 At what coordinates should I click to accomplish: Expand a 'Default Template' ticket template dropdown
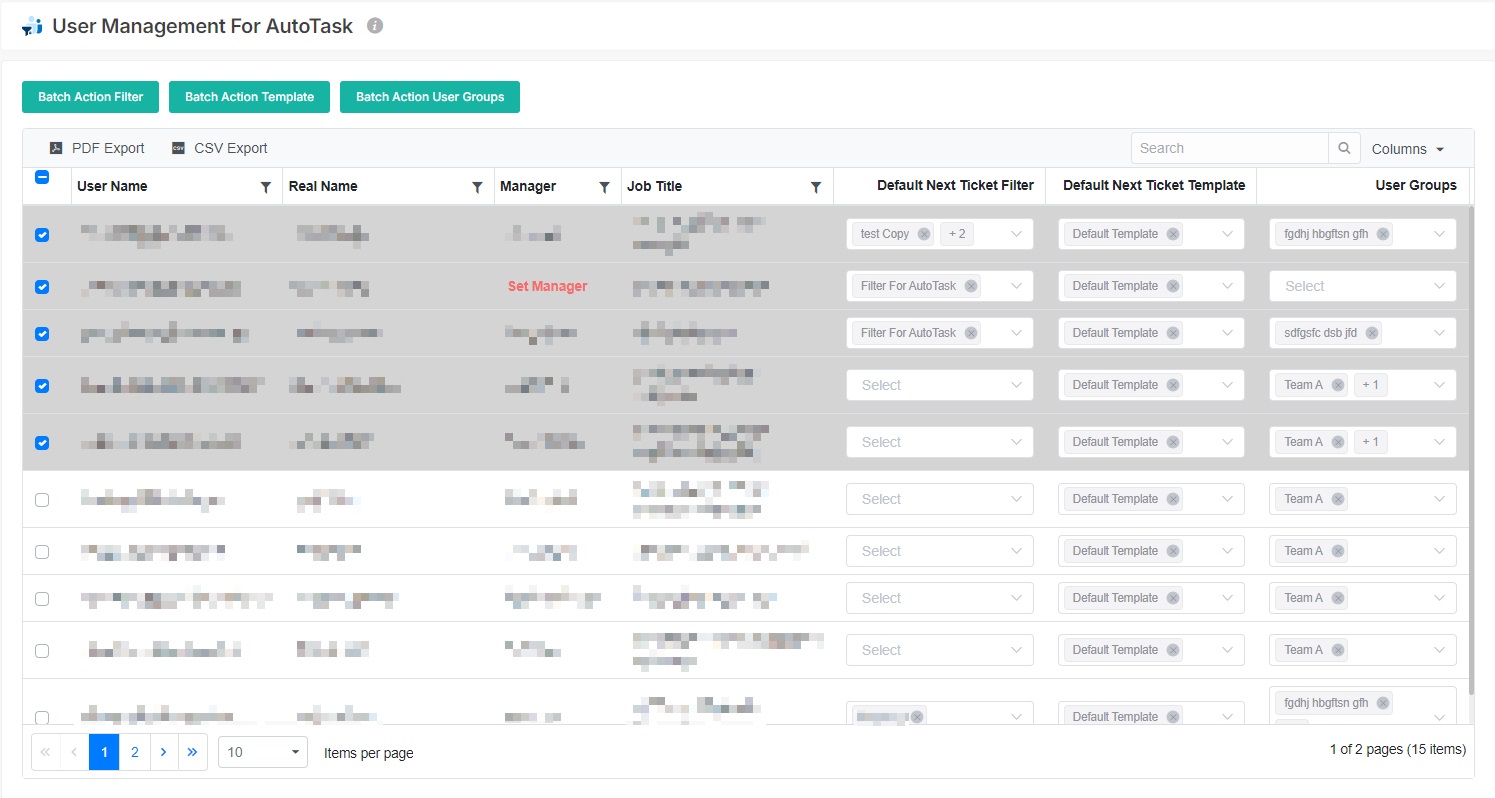[1227, 233]
